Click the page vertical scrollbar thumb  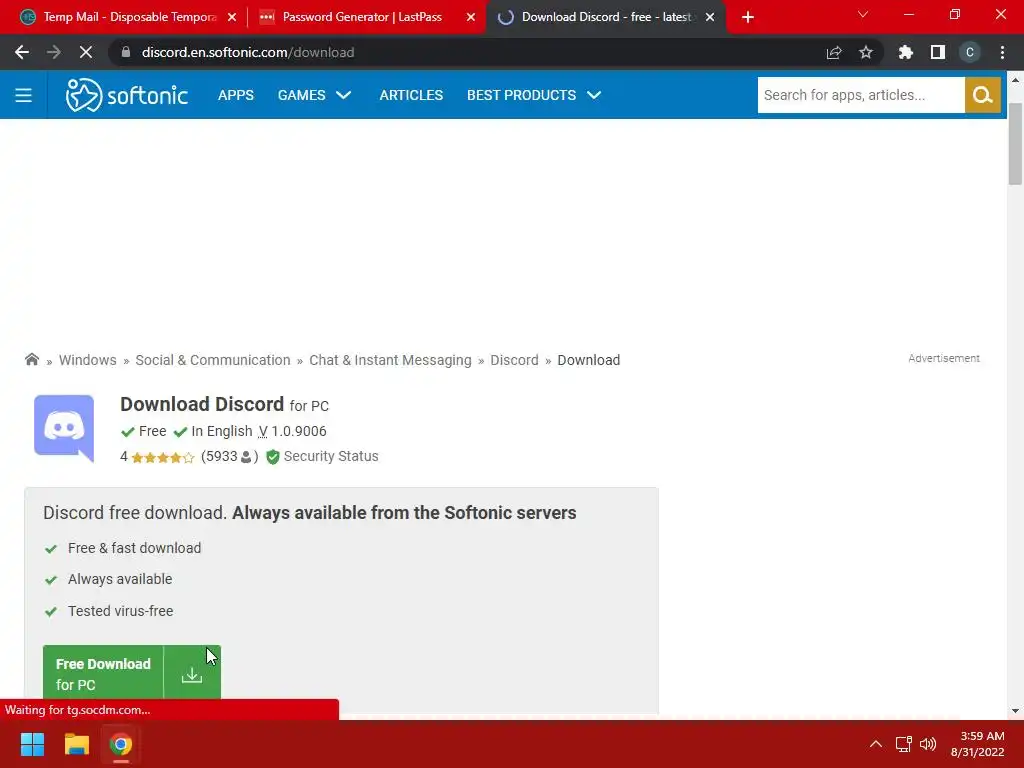click(x=1015, y=144)
